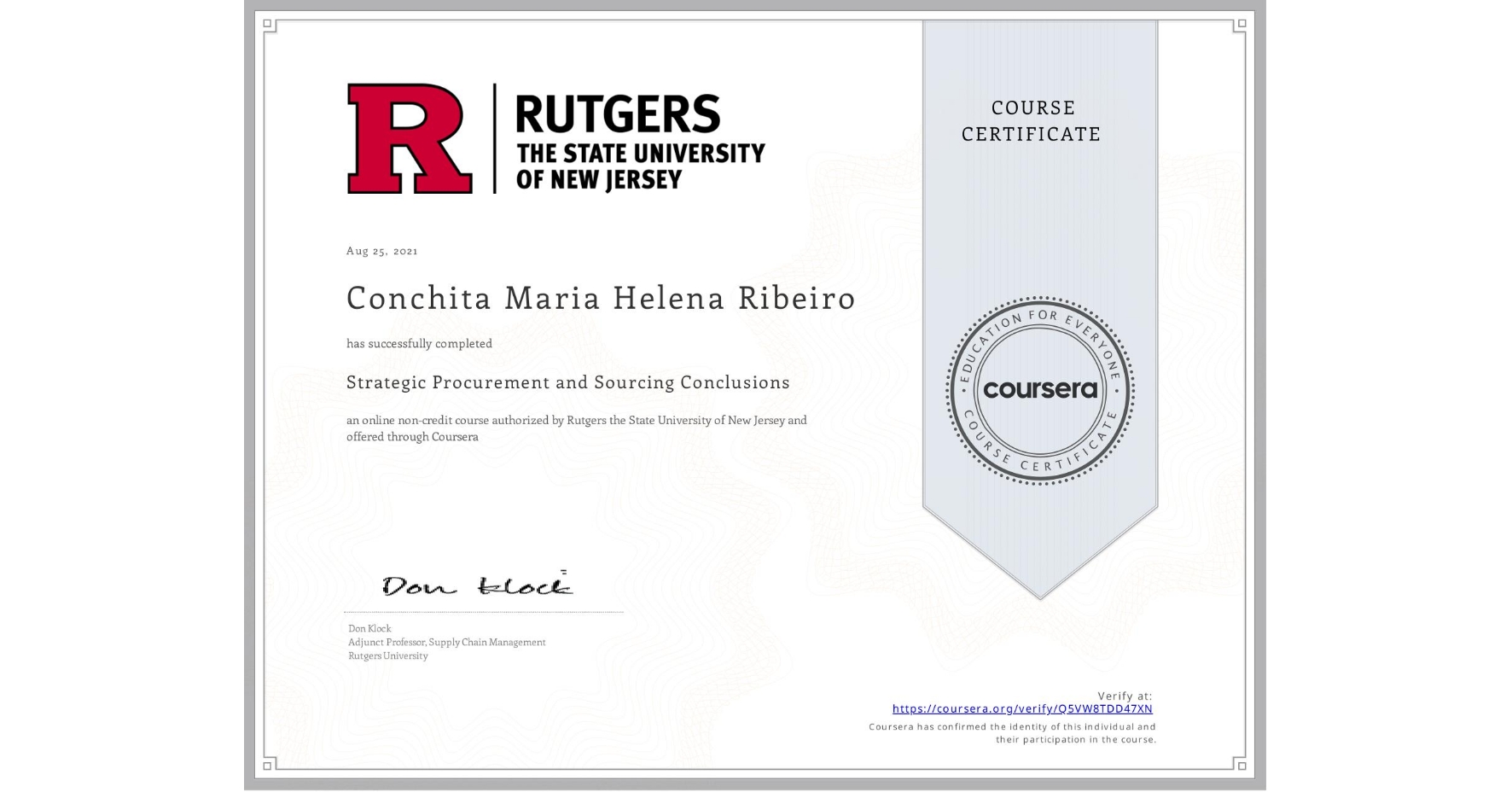This screenshot has height=792, width=1512.
Task: Click the Verify at label
Action: [1125, 695]
